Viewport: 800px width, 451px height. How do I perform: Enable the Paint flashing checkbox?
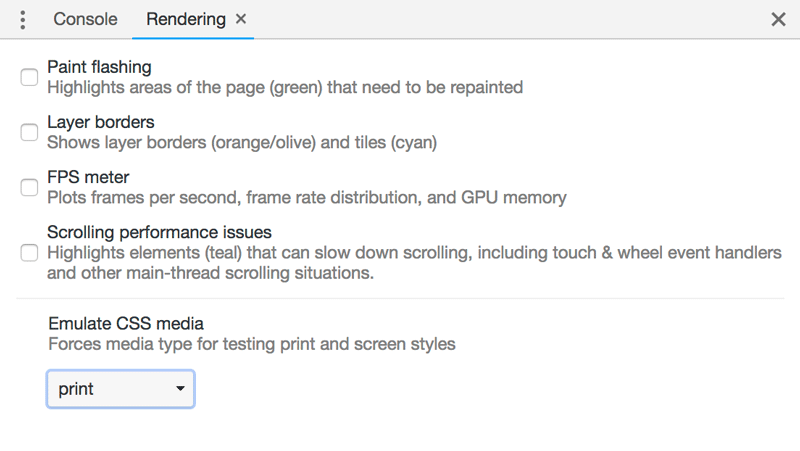(x=30, y=77)
